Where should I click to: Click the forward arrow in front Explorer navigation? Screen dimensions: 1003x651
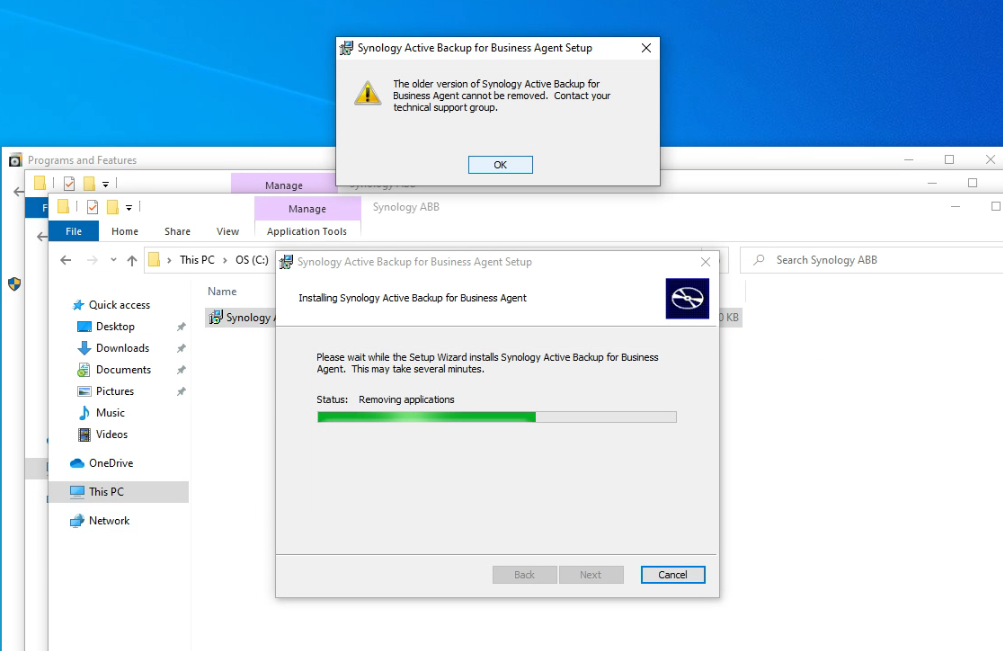(92, 260)
